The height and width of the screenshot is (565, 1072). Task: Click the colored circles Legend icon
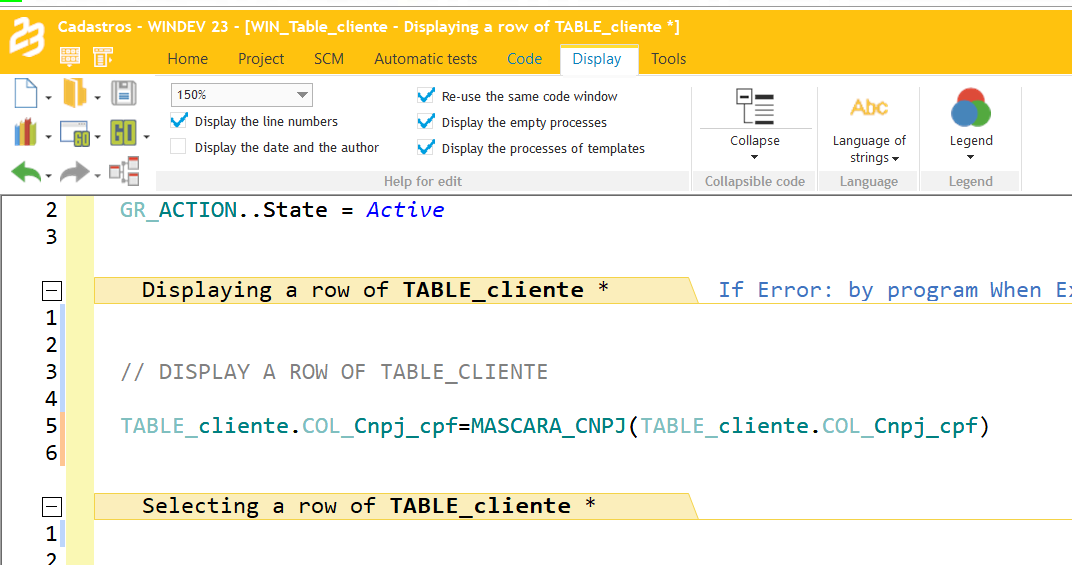click(x=971, y=108)
